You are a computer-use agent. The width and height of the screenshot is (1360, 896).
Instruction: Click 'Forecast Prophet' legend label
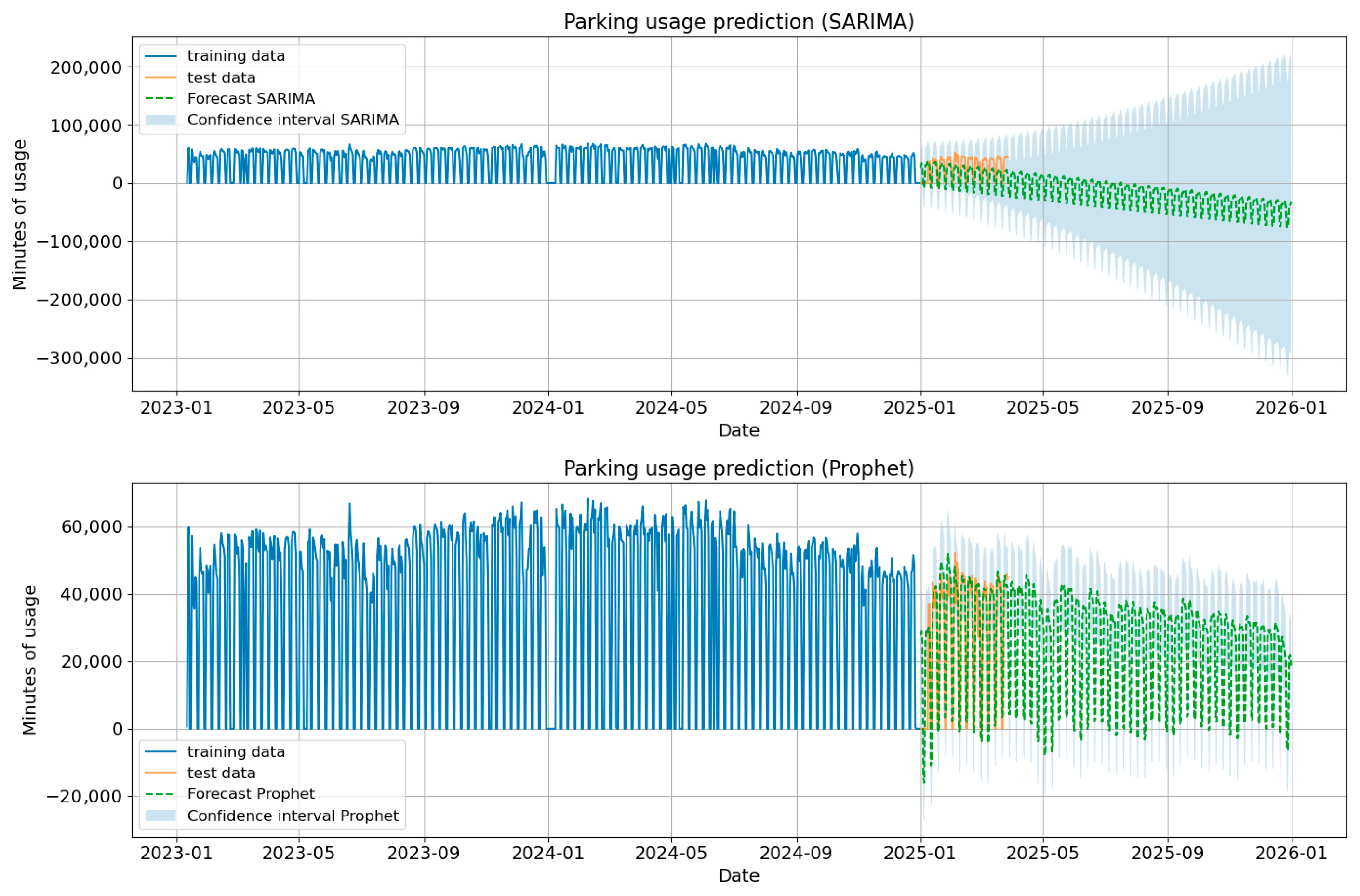coord(251,794)
